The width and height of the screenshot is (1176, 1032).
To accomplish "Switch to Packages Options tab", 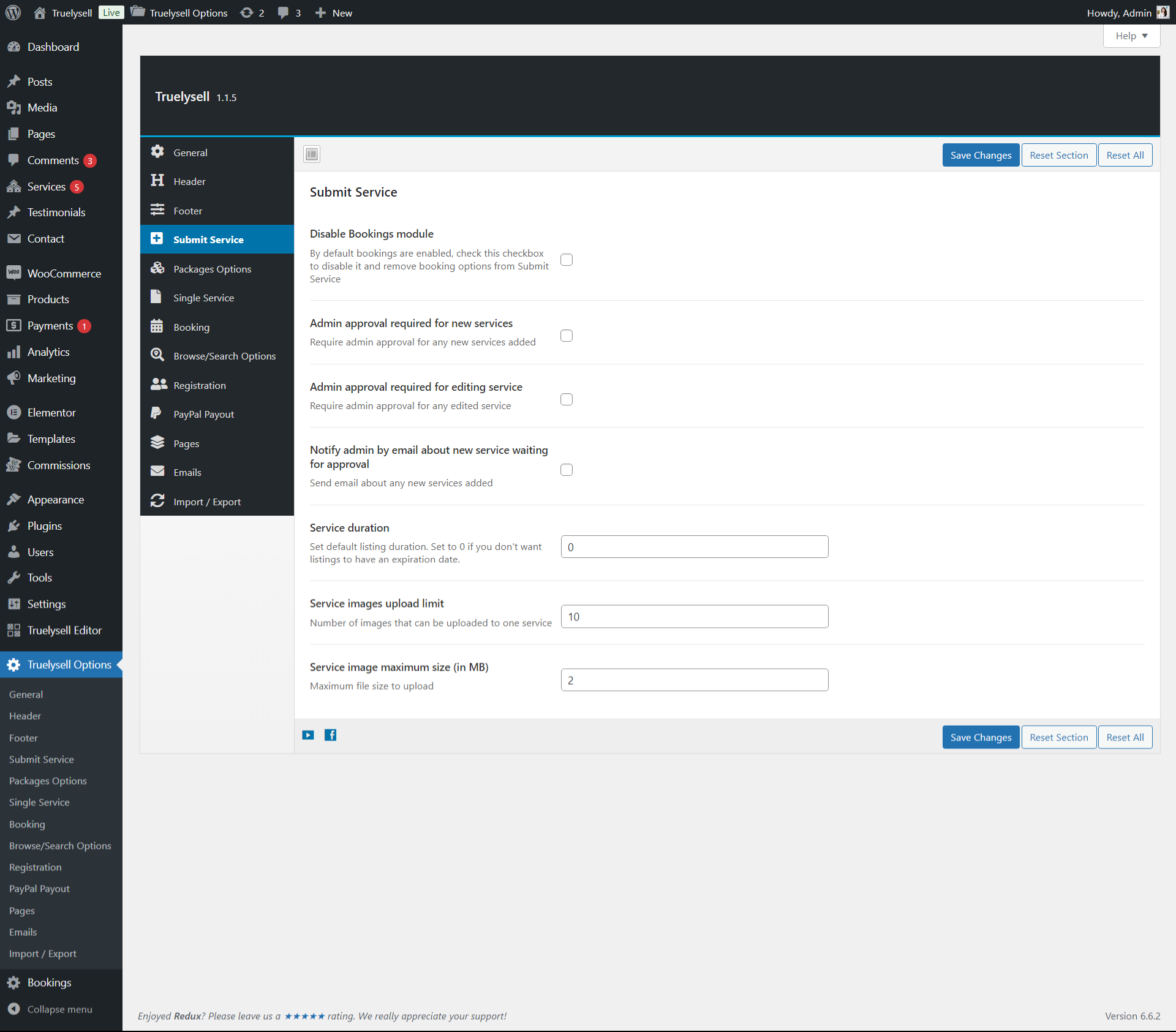I will (x=212, y=269).
